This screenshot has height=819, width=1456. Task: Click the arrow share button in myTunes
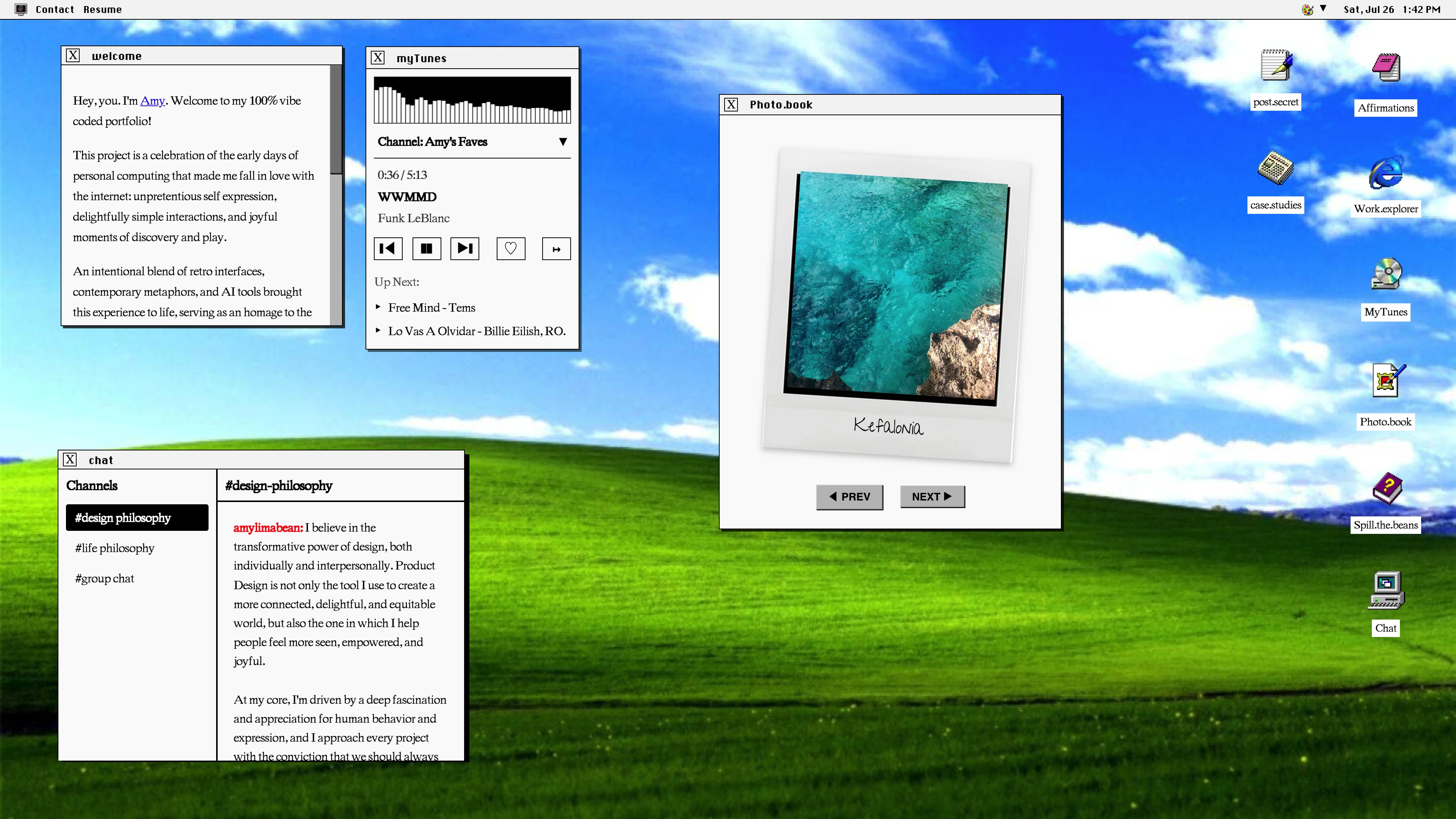[x=556, y=249]
